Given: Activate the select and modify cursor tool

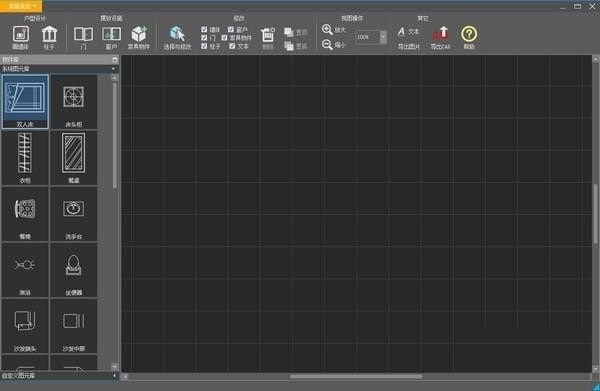Looking at the screenshot, I should click(x=177, y=34).
